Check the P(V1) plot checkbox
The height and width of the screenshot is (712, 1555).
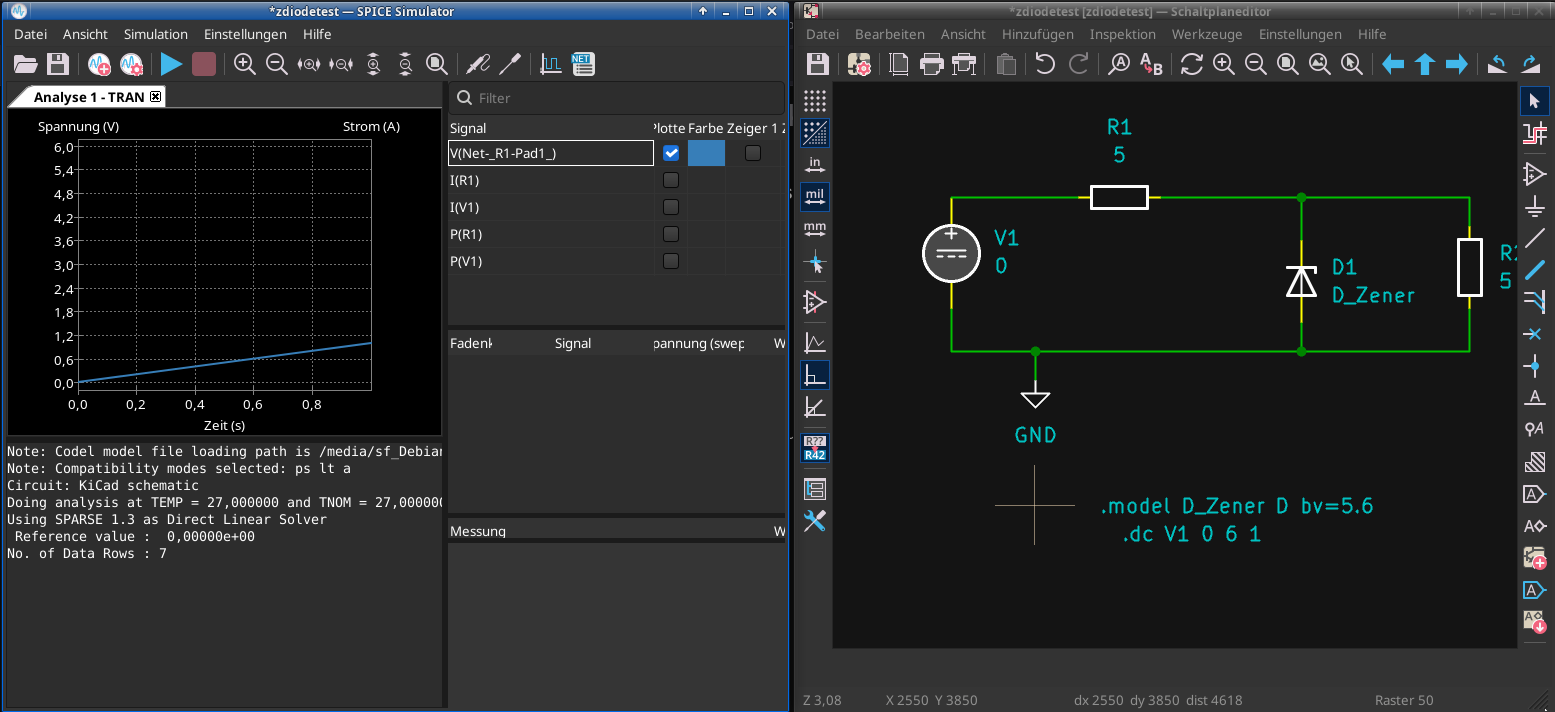point(671,261)
